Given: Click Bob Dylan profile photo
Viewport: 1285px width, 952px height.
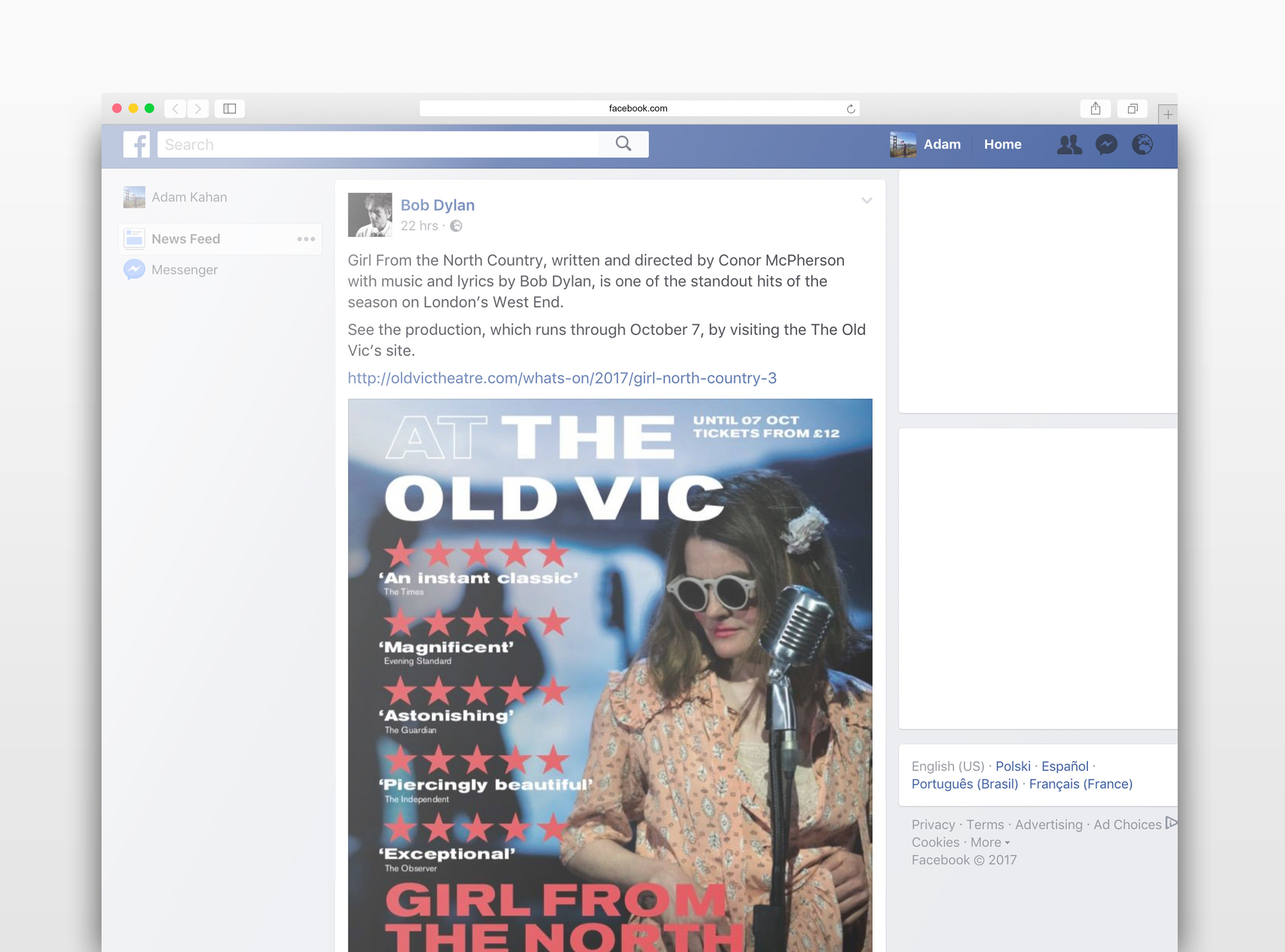Looking at the screenshot, I should click(x=370, y=215).
